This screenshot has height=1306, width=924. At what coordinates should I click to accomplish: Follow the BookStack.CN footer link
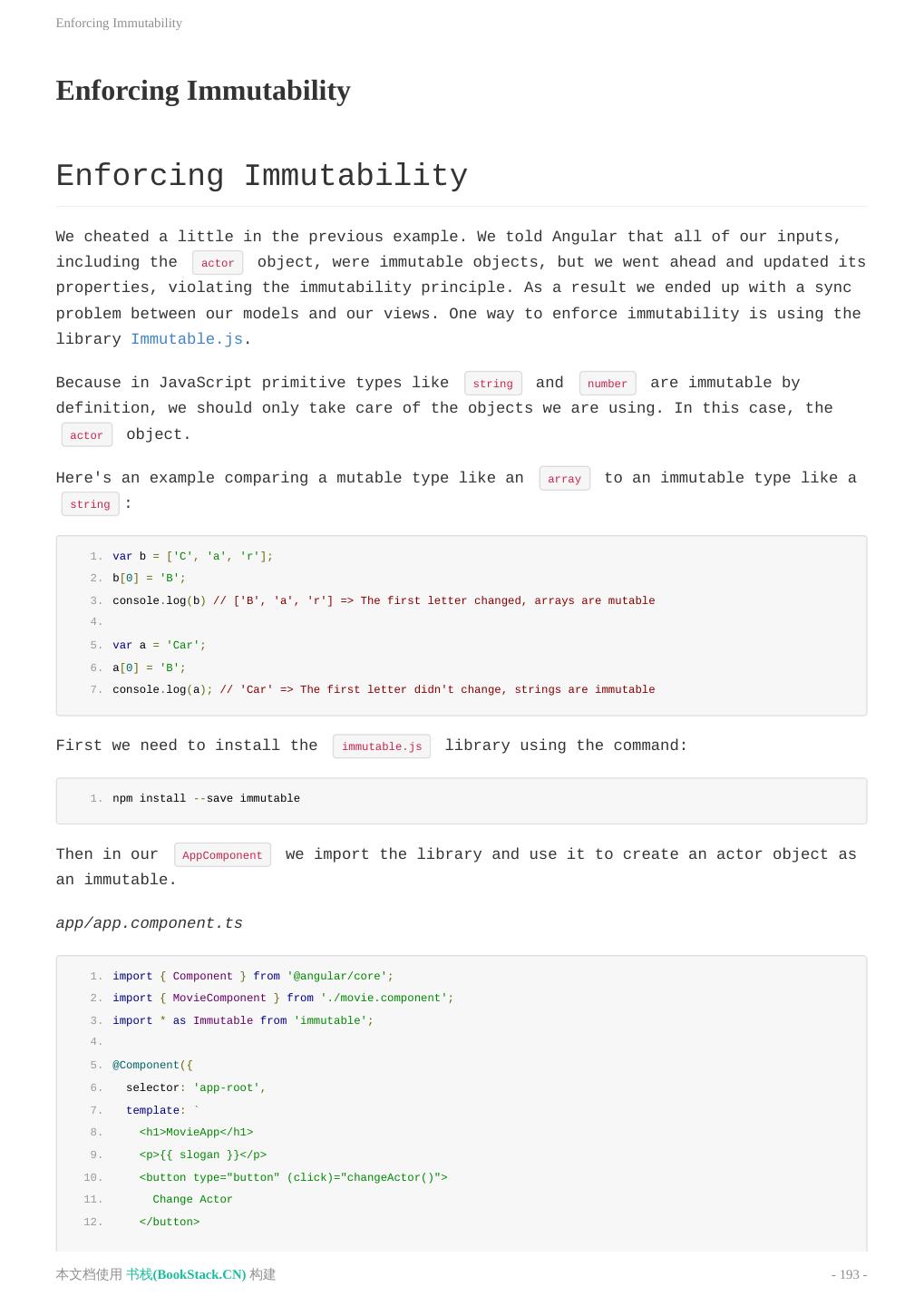click(186, 1274)
